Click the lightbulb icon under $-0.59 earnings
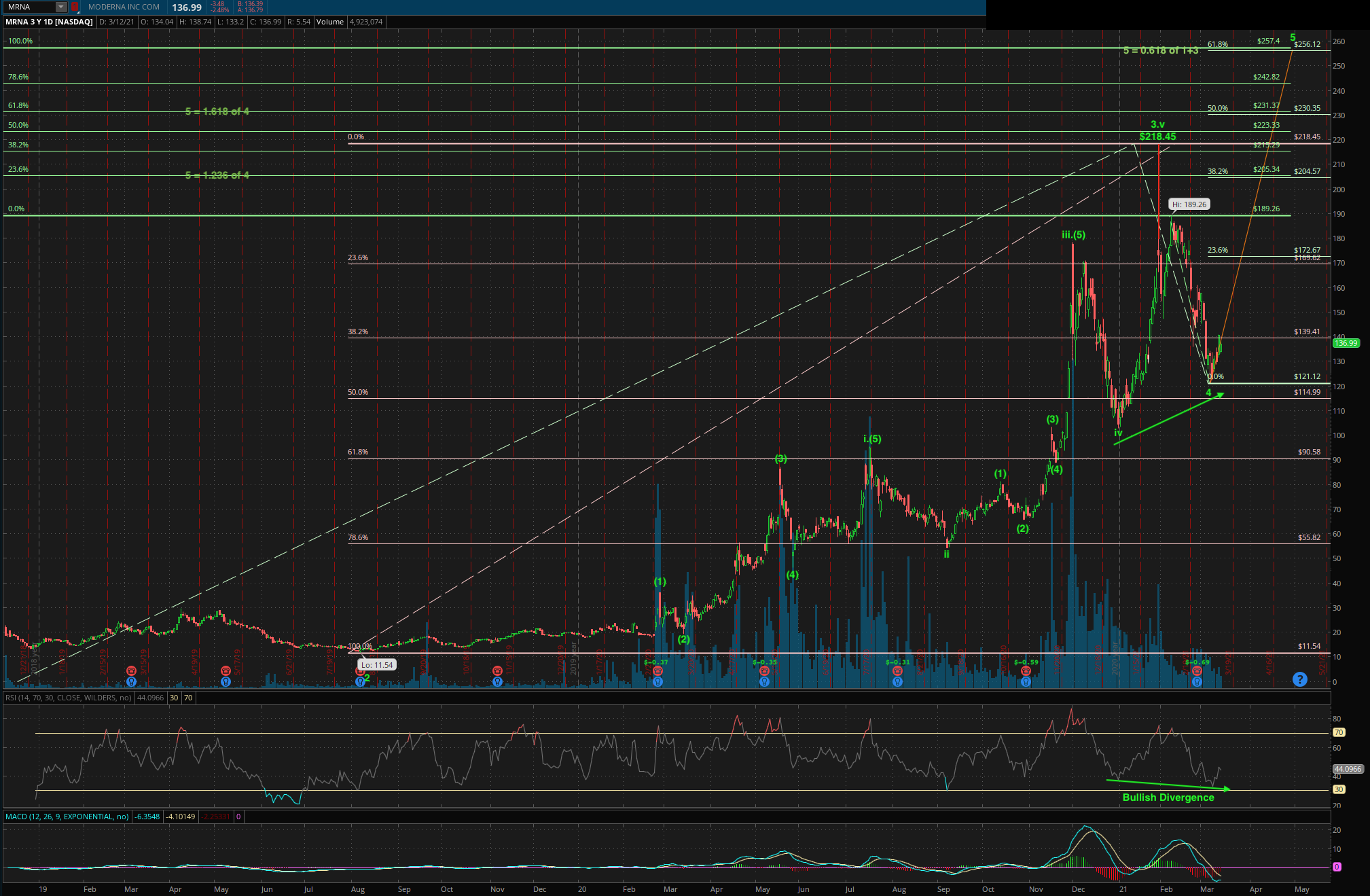 tap(1026, 681)
